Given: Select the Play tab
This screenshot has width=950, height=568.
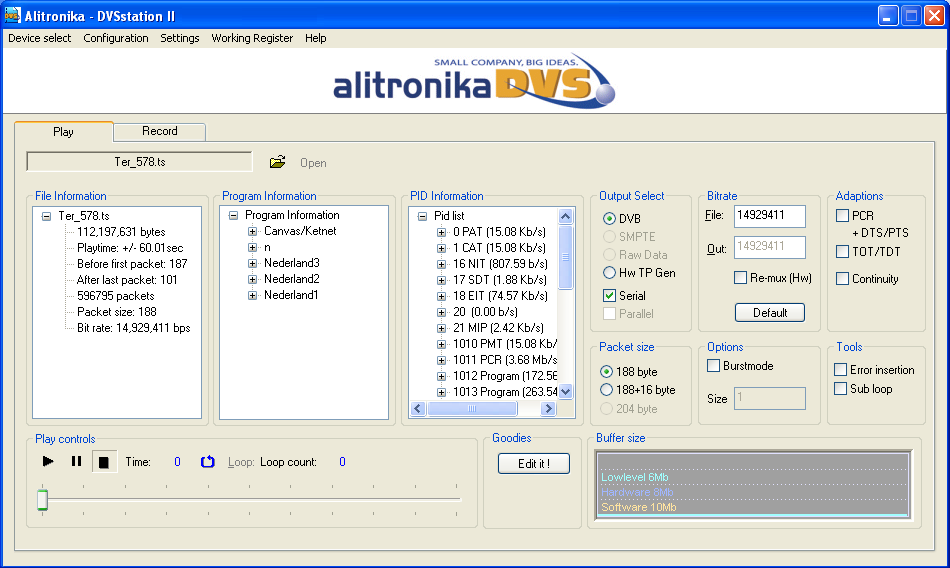Looking at the screenshot, I should coord(64,132).
